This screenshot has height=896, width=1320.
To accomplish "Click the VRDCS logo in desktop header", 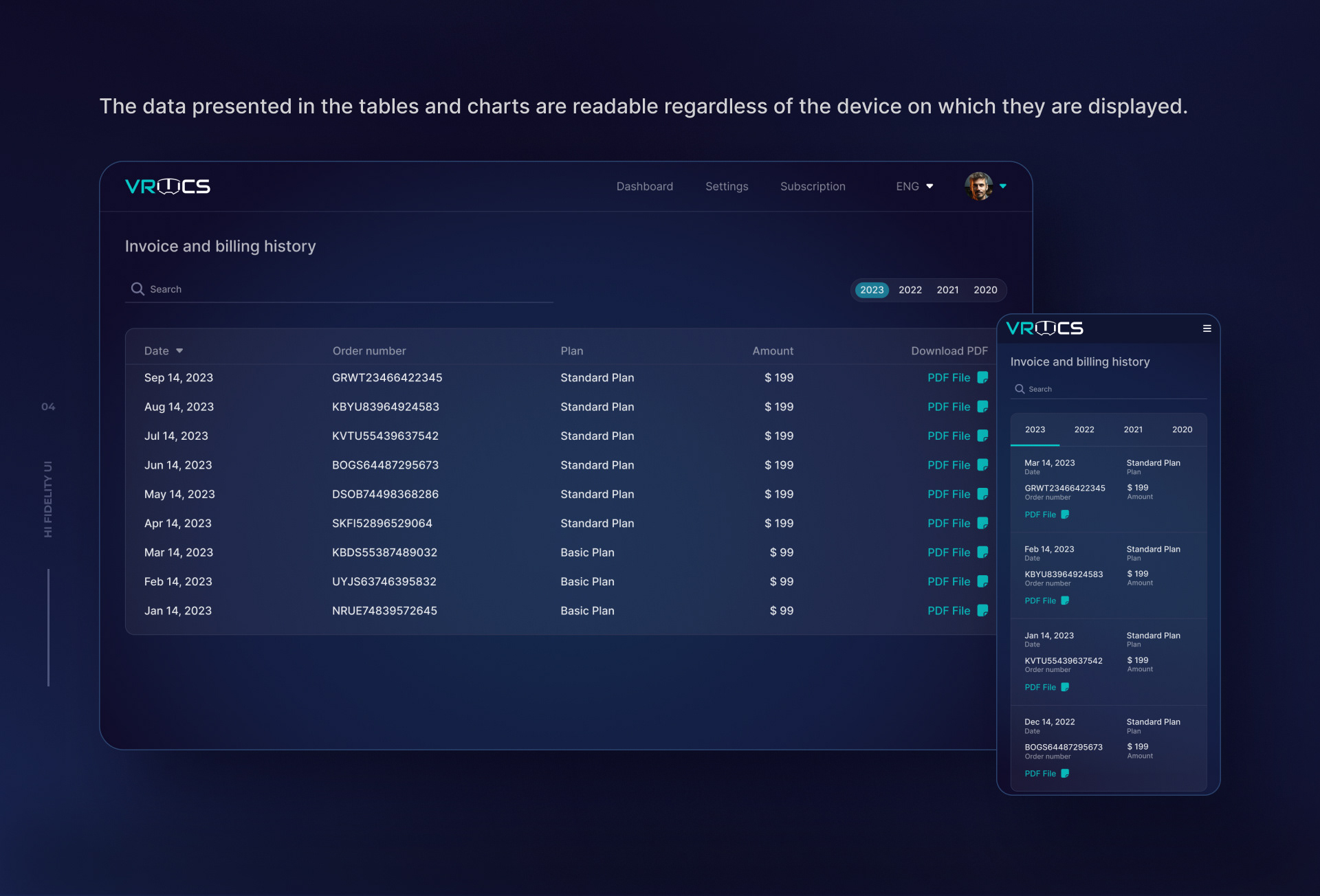I will coord(168,186).
